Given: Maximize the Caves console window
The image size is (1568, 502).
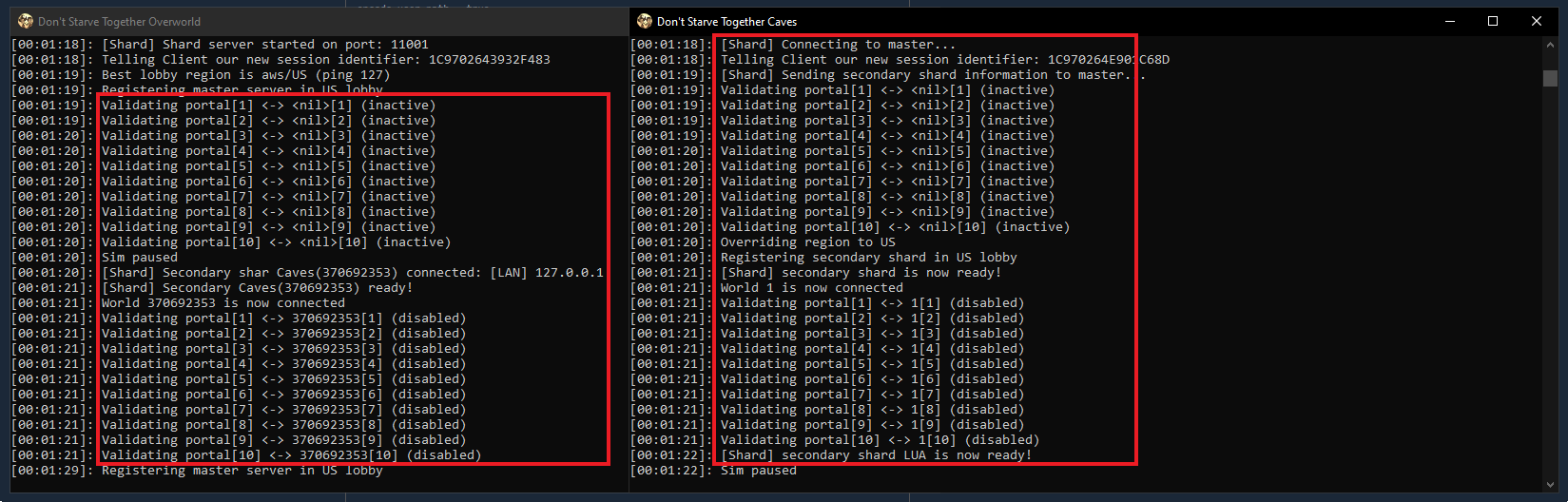Looking at the screenshot, I should coord(1493,21).
